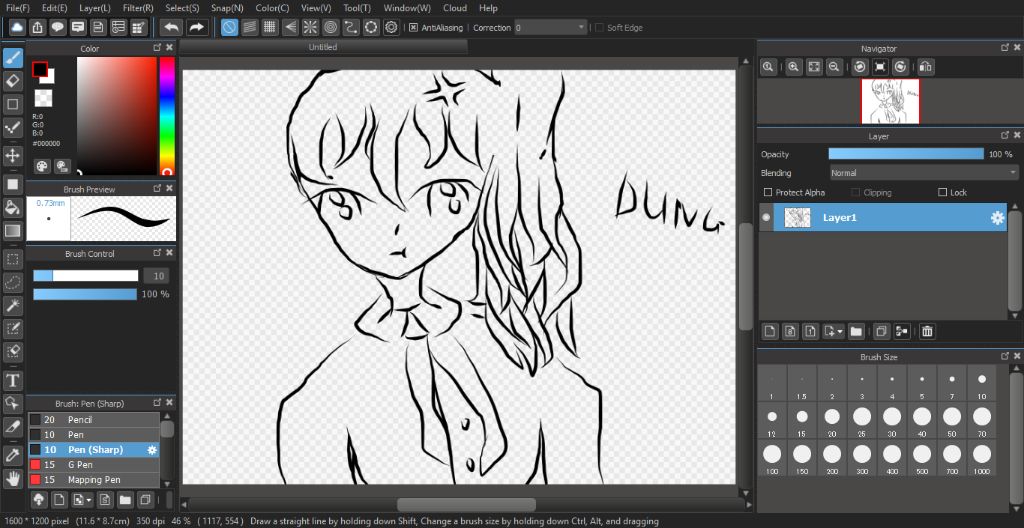Toggle the Clipping checkbox
This screenshot has height=528, width=1024.
click(856, 192)
